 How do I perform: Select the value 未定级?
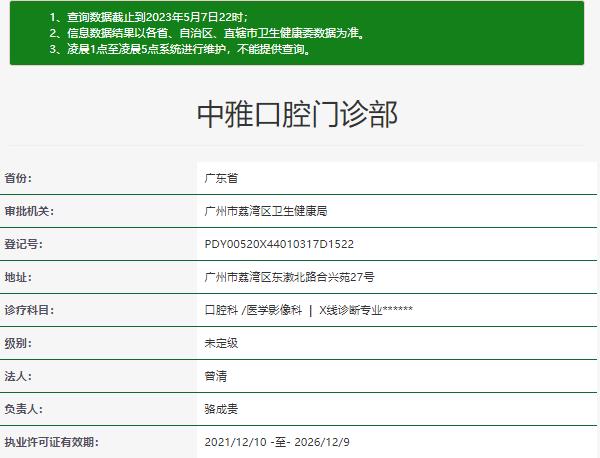(x=221, y=343)
